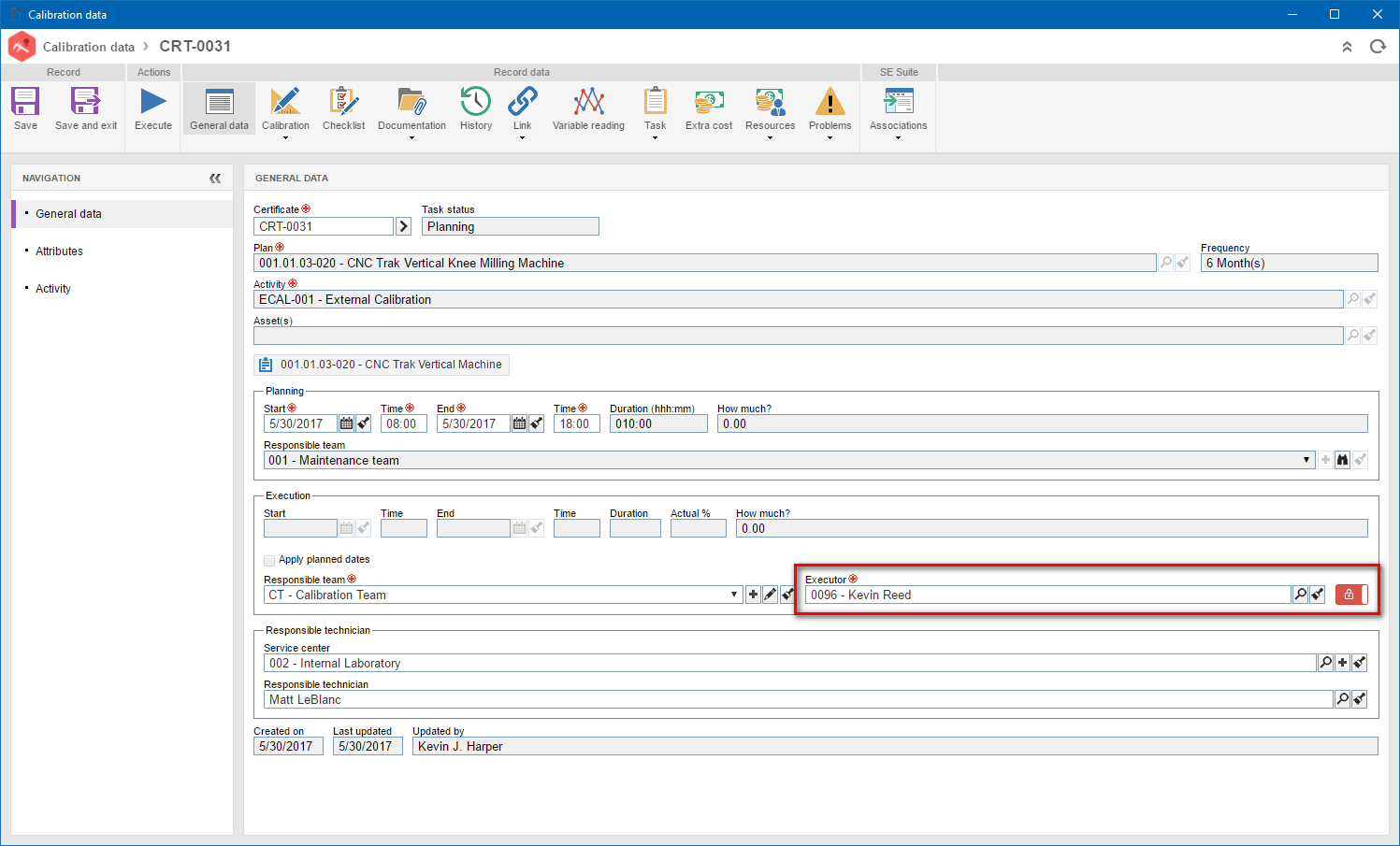This screenshot has height=846, width=1400.
Task: Toggle Apply planned dates checkbox
Action: 269,560
